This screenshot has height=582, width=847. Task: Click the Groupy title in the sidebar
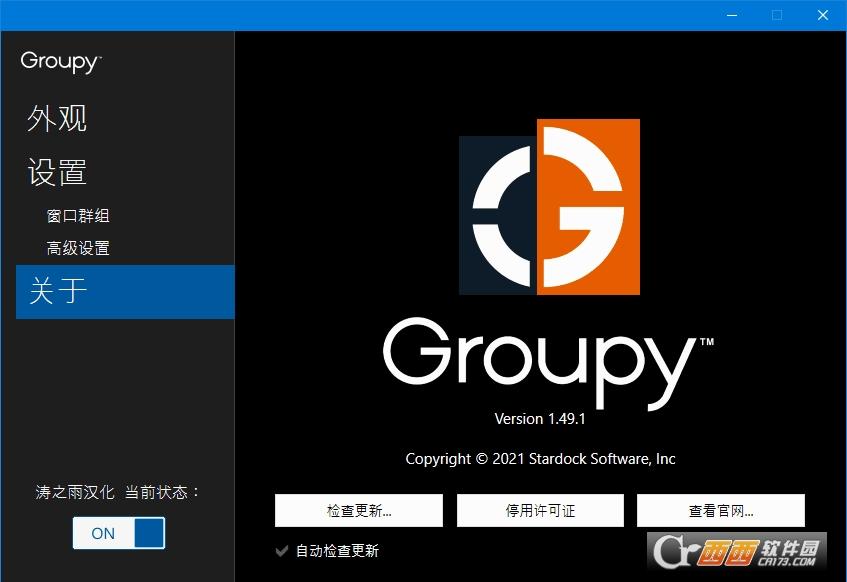tap(60, 62)
